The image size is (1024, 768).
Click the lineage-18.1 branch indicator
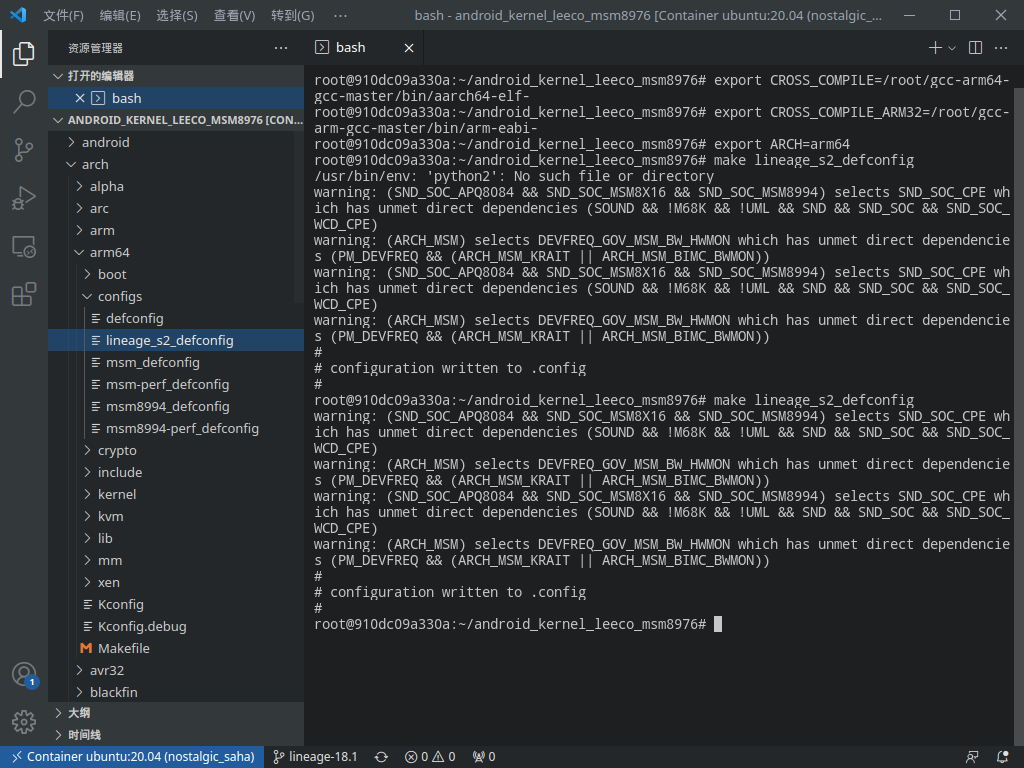coord(315,757)
